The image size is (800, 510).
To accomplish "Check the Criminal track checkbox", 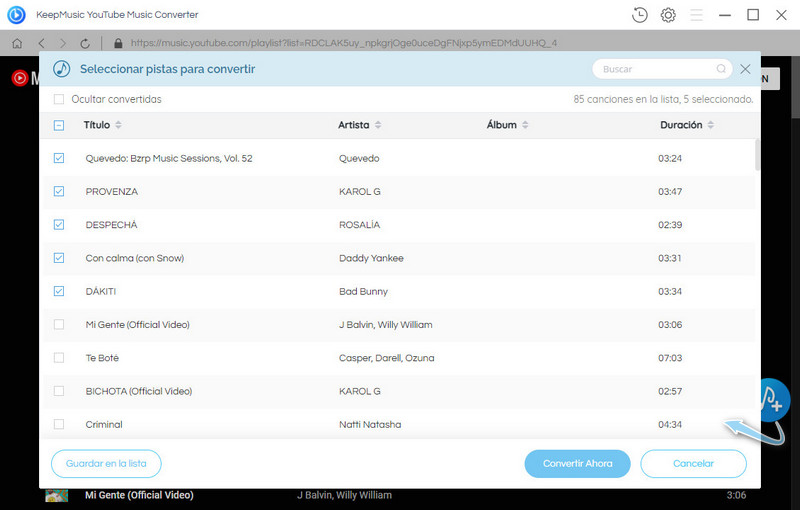I will click(x=59, y=424).
